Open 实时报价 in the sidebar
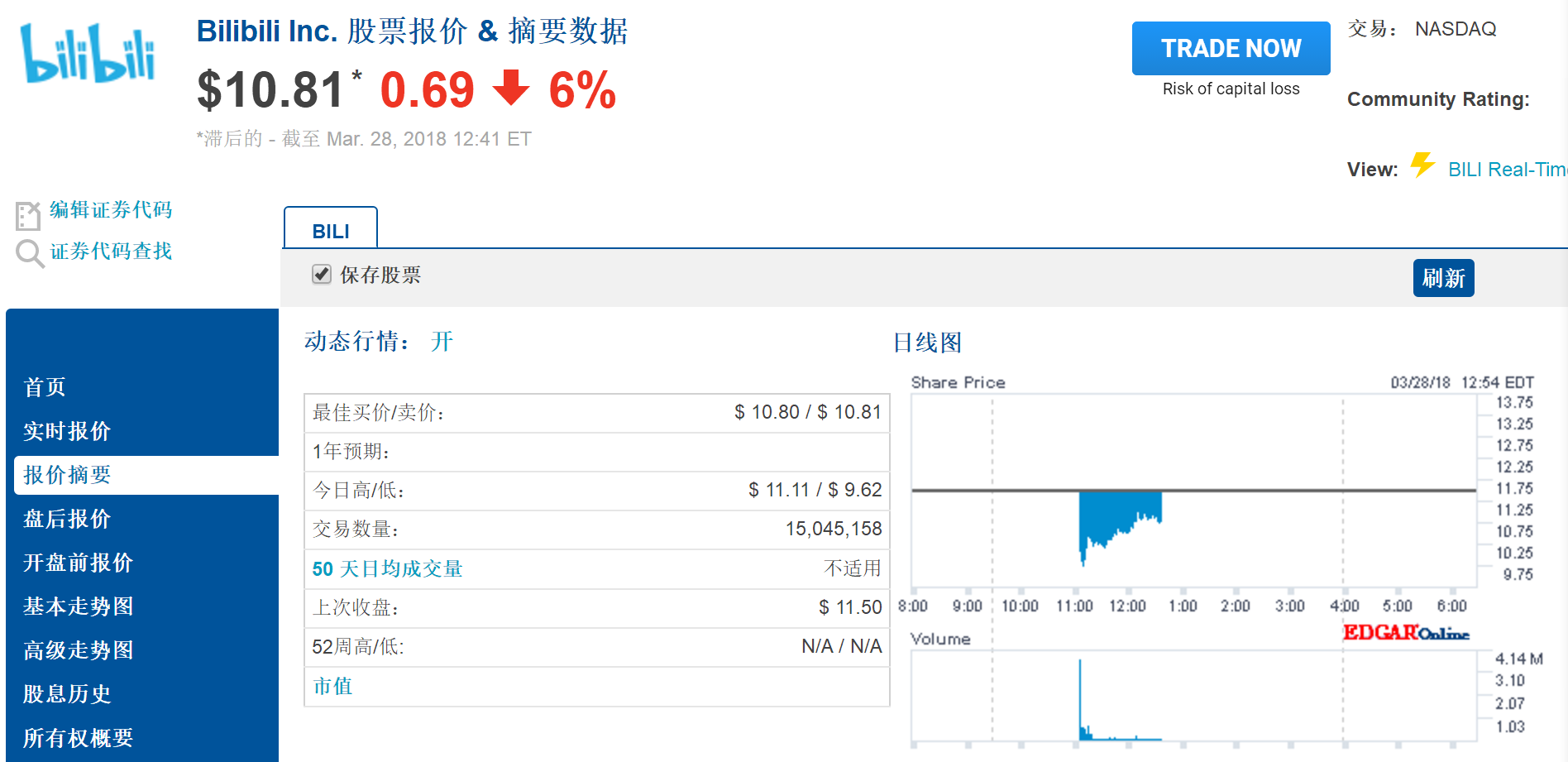 (x=67, y=431)
